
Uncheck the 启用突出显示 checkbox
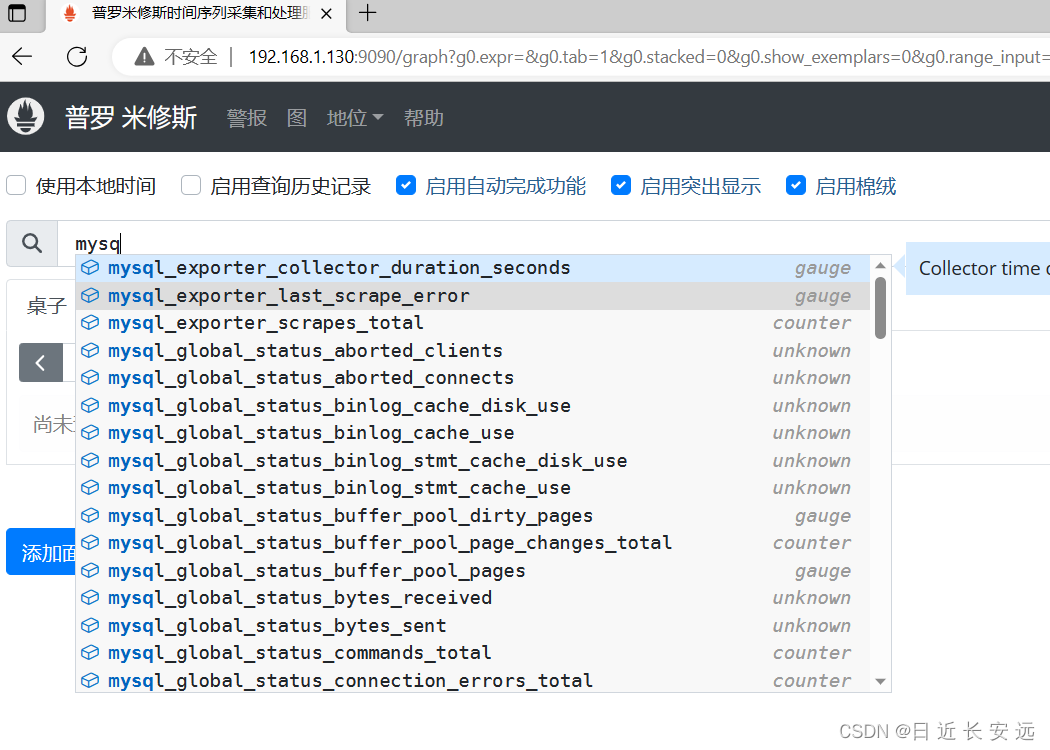pyautogui.click(x=621, y=185)
